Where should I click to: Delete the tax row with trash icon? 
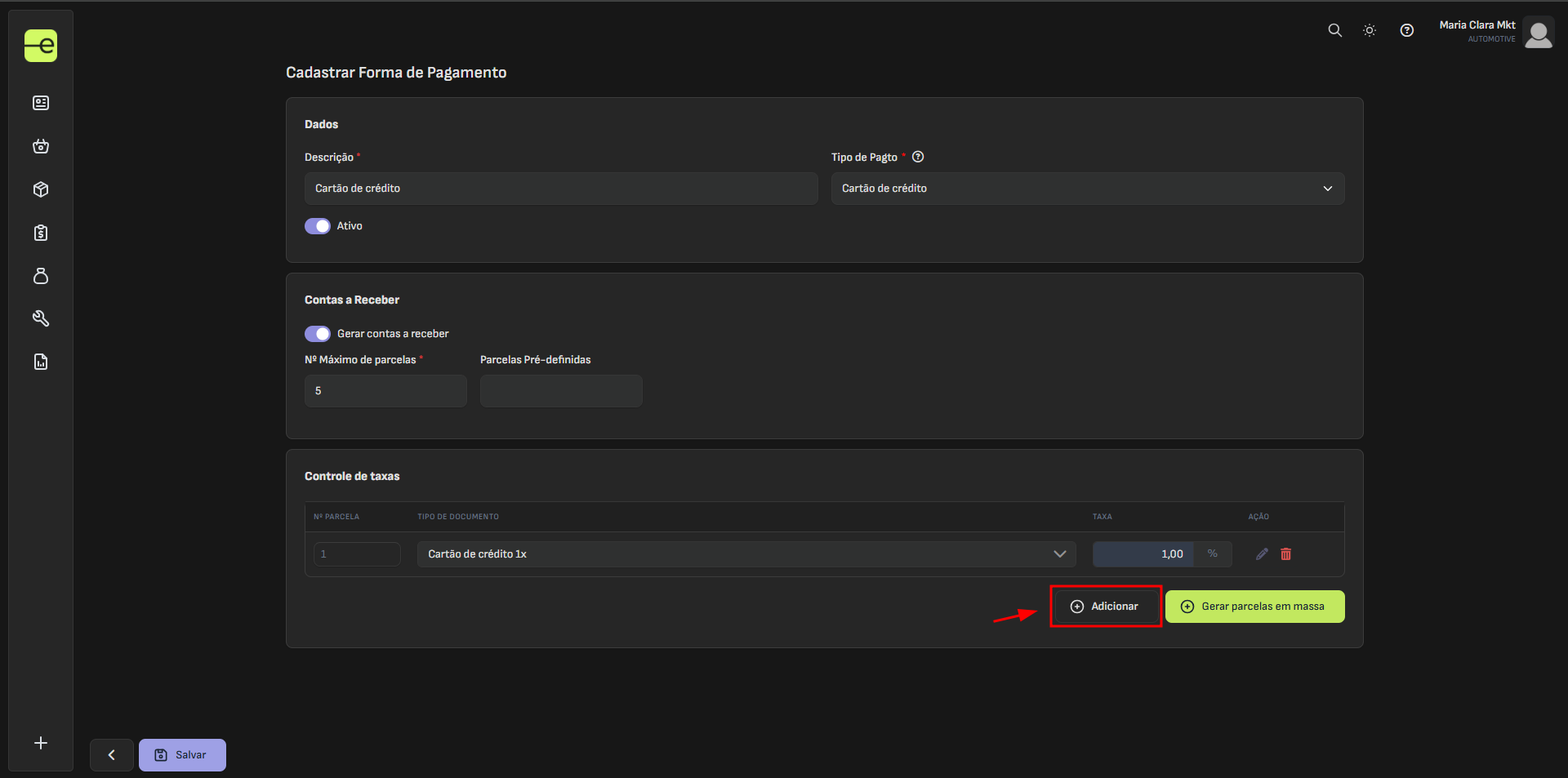[1285, 554]
